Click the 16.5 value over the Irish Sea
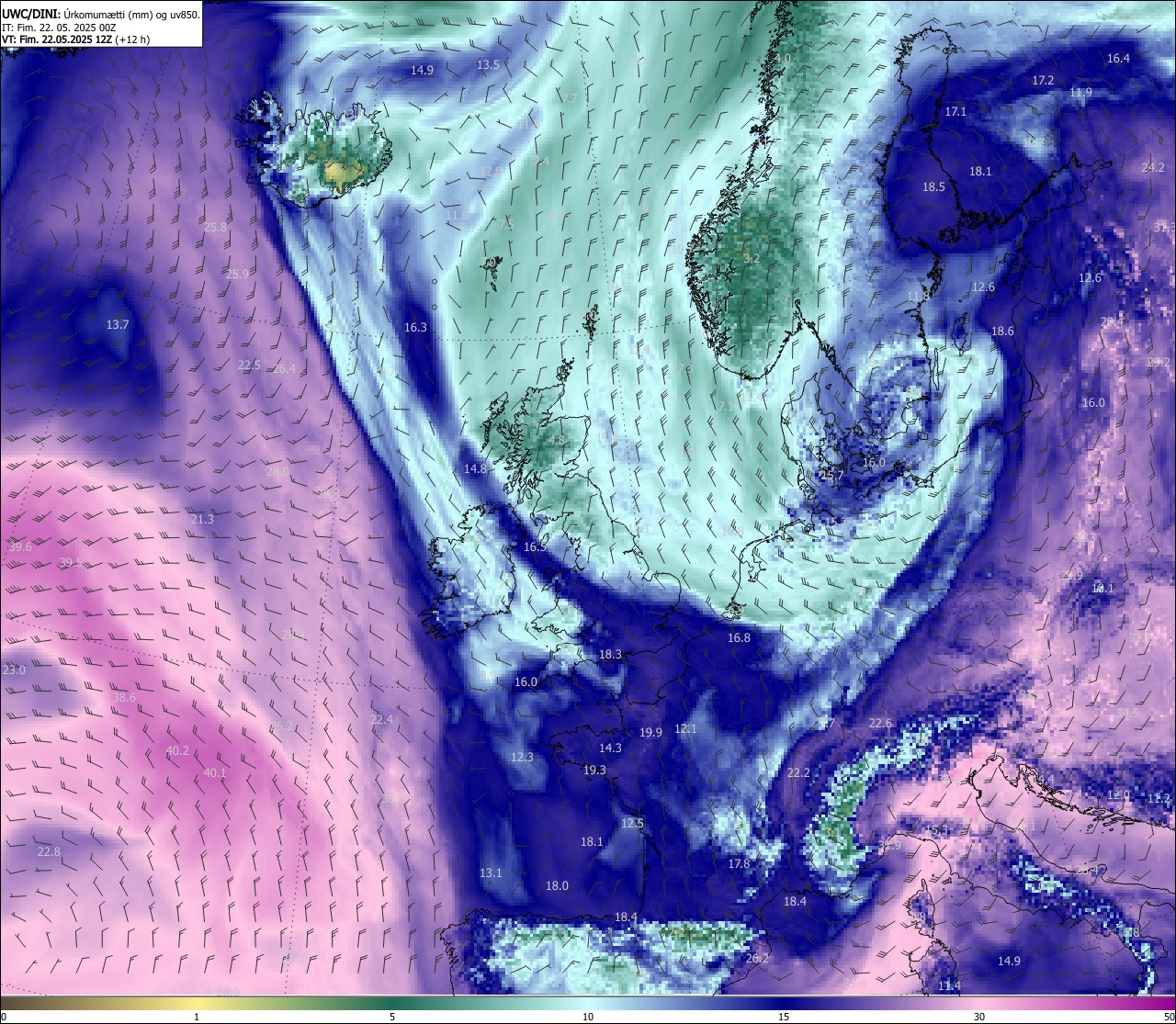The image size is (1176, 1024). (x=535, y=547)
